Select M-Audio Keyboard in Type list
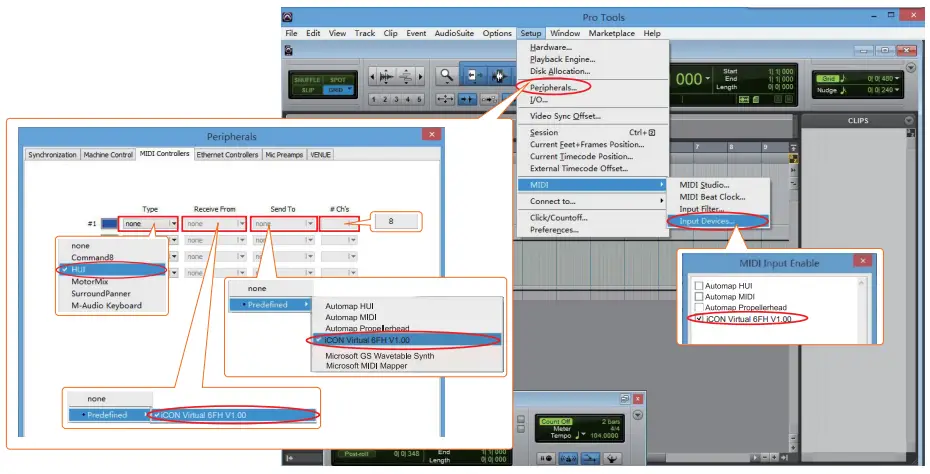 click(107, 306)
